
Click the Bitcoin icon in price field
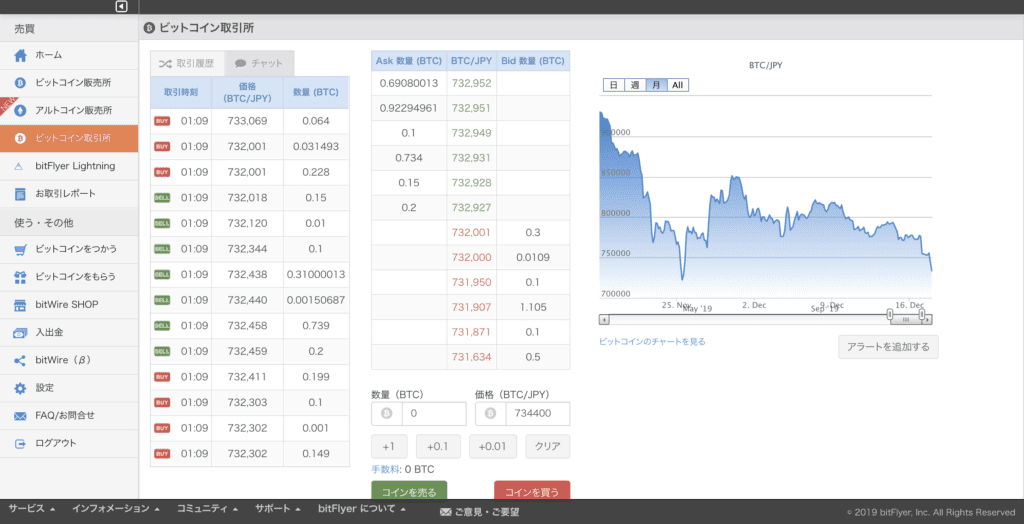click(490, 414)
